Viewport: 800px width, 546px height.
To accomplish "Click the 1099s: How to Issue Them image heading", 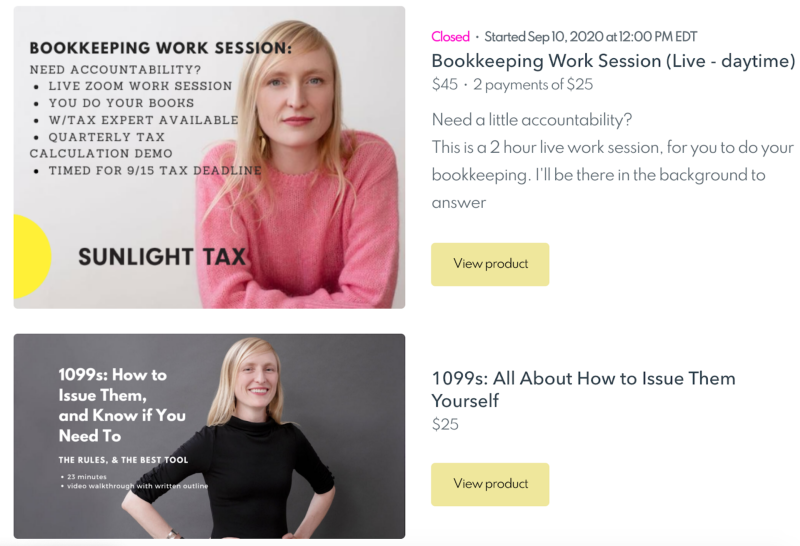I will [x=122, y=405].
